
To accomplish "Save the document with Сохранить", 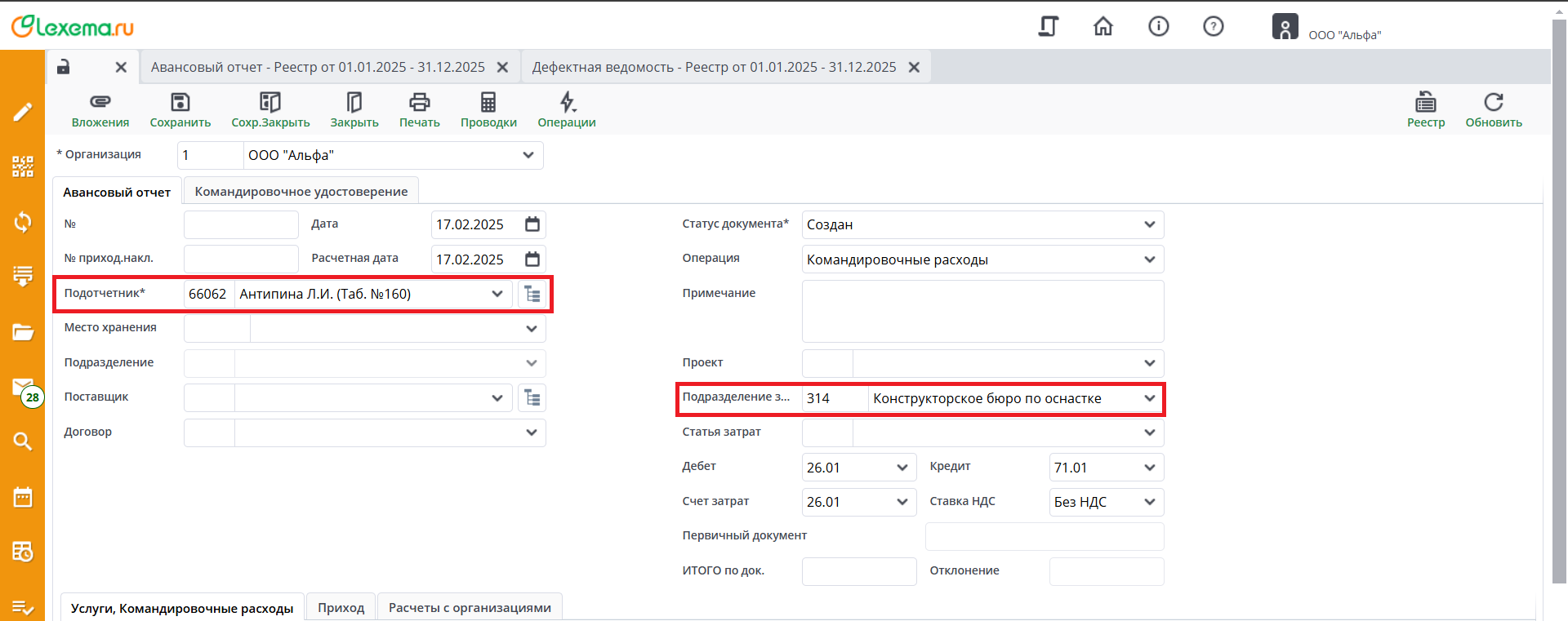I will [180, 102].
